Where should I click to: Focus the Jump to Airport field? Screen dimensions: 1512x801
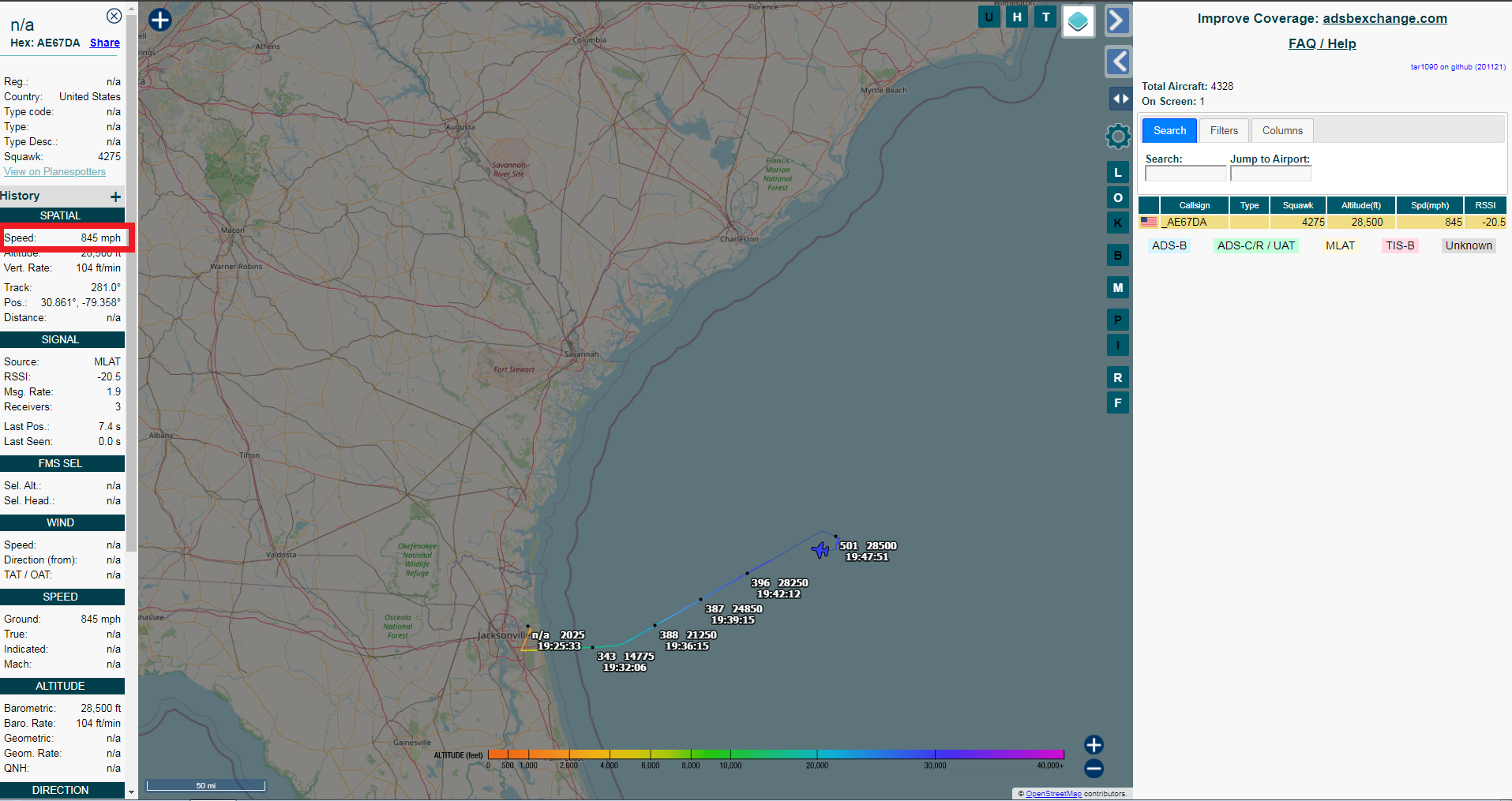(1270, 174)
